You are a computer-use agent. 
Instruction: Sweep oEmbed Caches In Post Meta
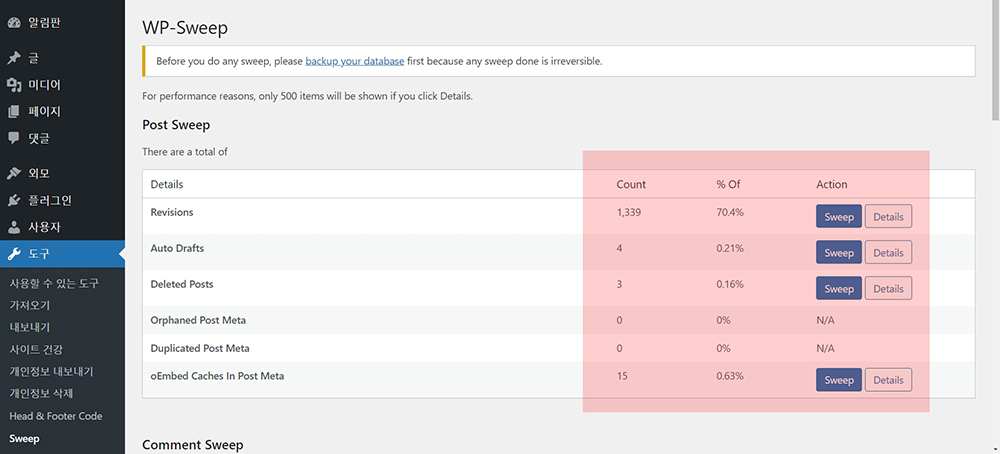pyautogui.click(x=839, y=379)
